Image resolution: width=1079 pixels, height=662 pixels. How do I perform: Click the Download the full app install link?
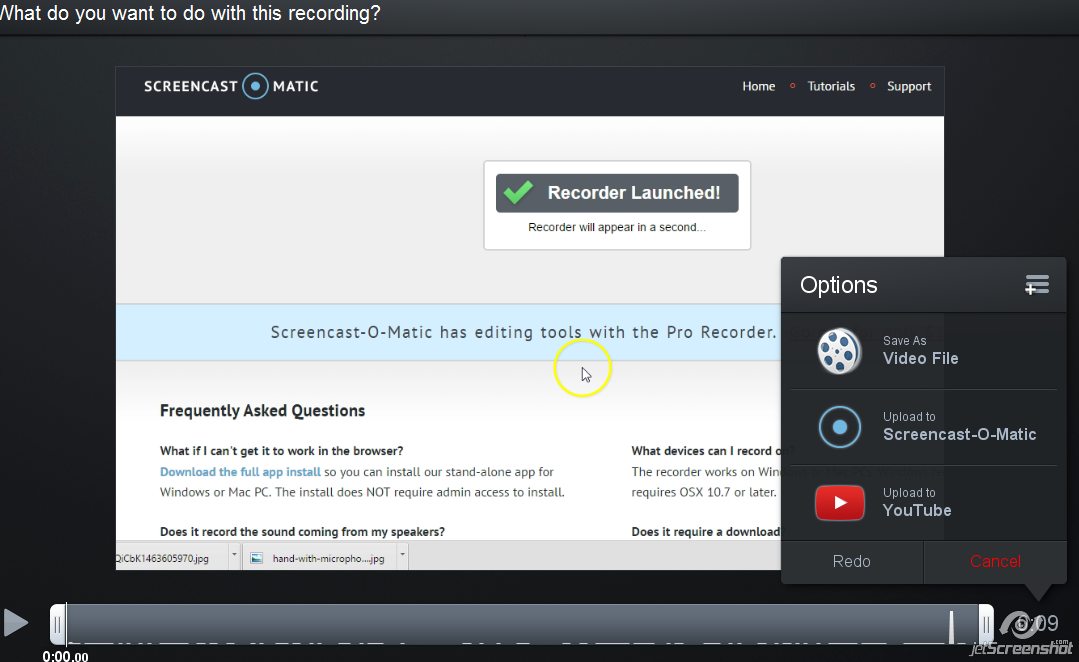click(x=240, y=471)
